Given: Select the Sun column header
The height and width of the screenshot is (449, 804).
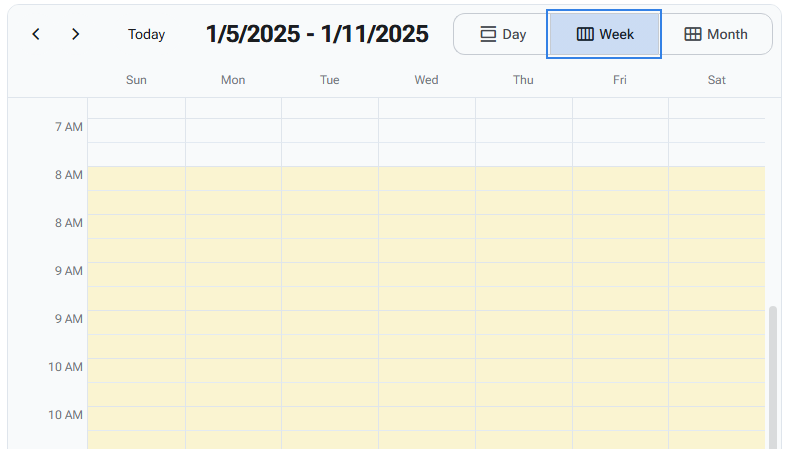Looking at the screenshot, I should click(x=136, y=80).
